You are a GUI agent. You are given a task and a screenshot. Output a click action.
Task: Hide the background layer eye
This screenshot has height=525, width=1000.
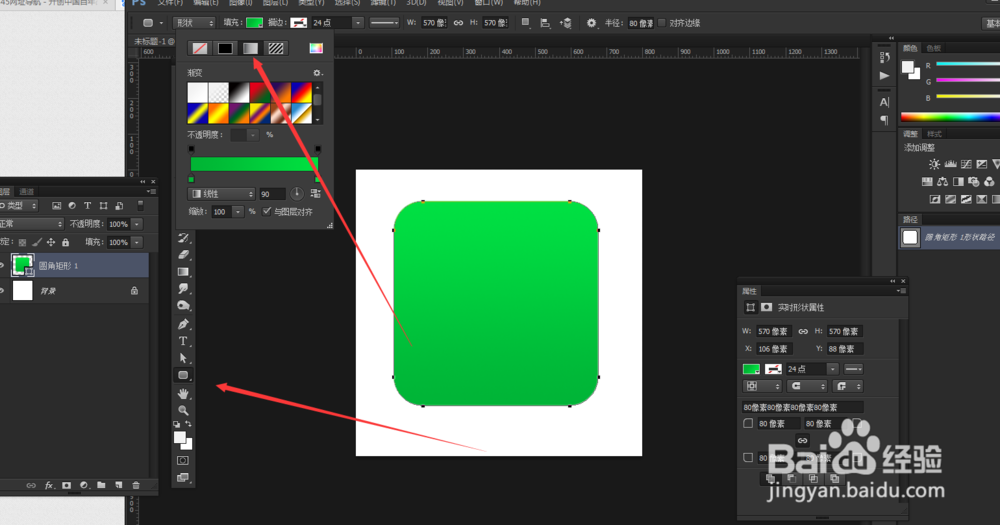click(x=2, y=291)
